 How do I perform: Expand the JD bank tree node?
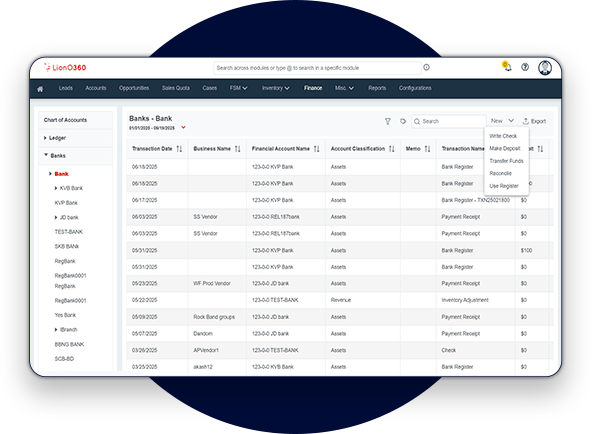click(x=56, y=217)
